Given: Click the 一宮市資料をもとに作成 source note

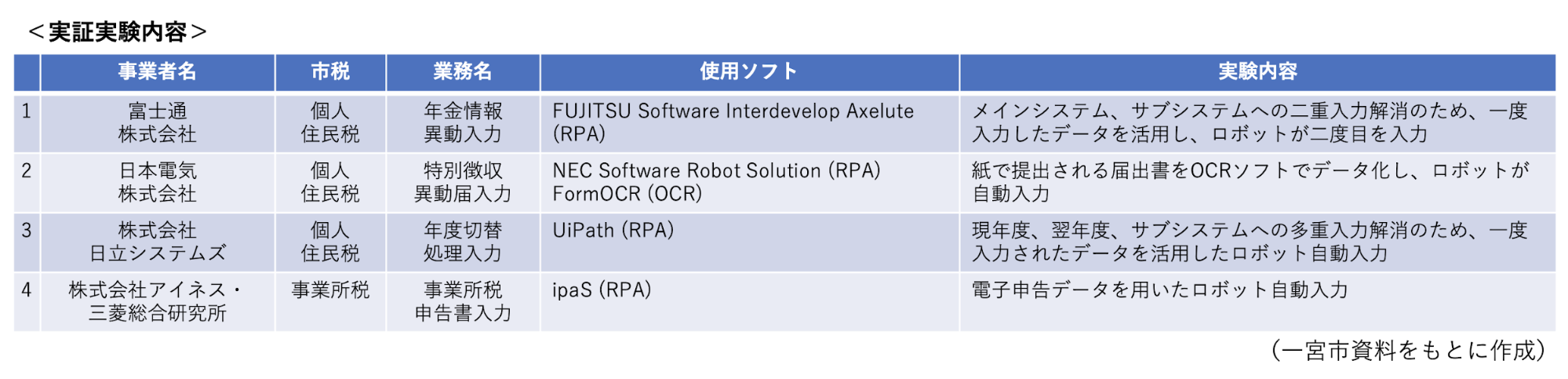Looking at the screenshot, I should pos(1409,350).
